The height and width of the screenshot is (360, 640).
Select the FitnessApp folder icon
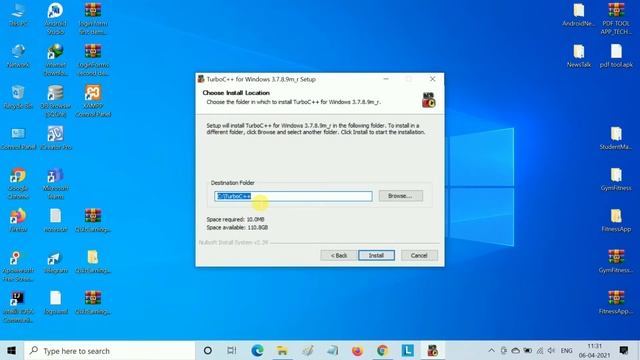(616, 220)
